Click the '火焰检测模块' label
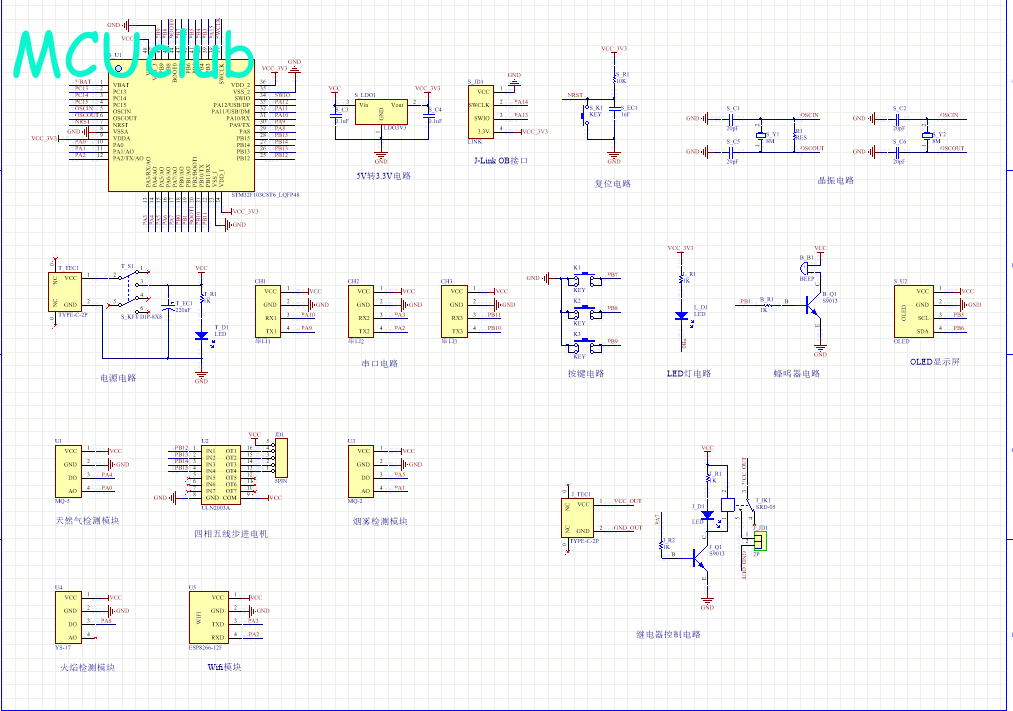Screen dimensions: 1013x711 (x=87, y=668)
